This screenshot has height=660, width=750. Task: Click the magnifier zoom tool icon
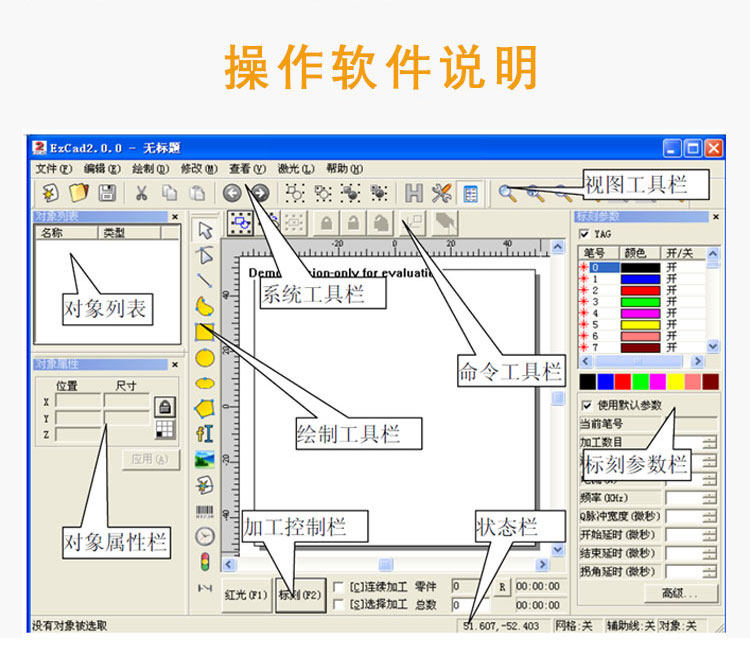coord(507,193)
